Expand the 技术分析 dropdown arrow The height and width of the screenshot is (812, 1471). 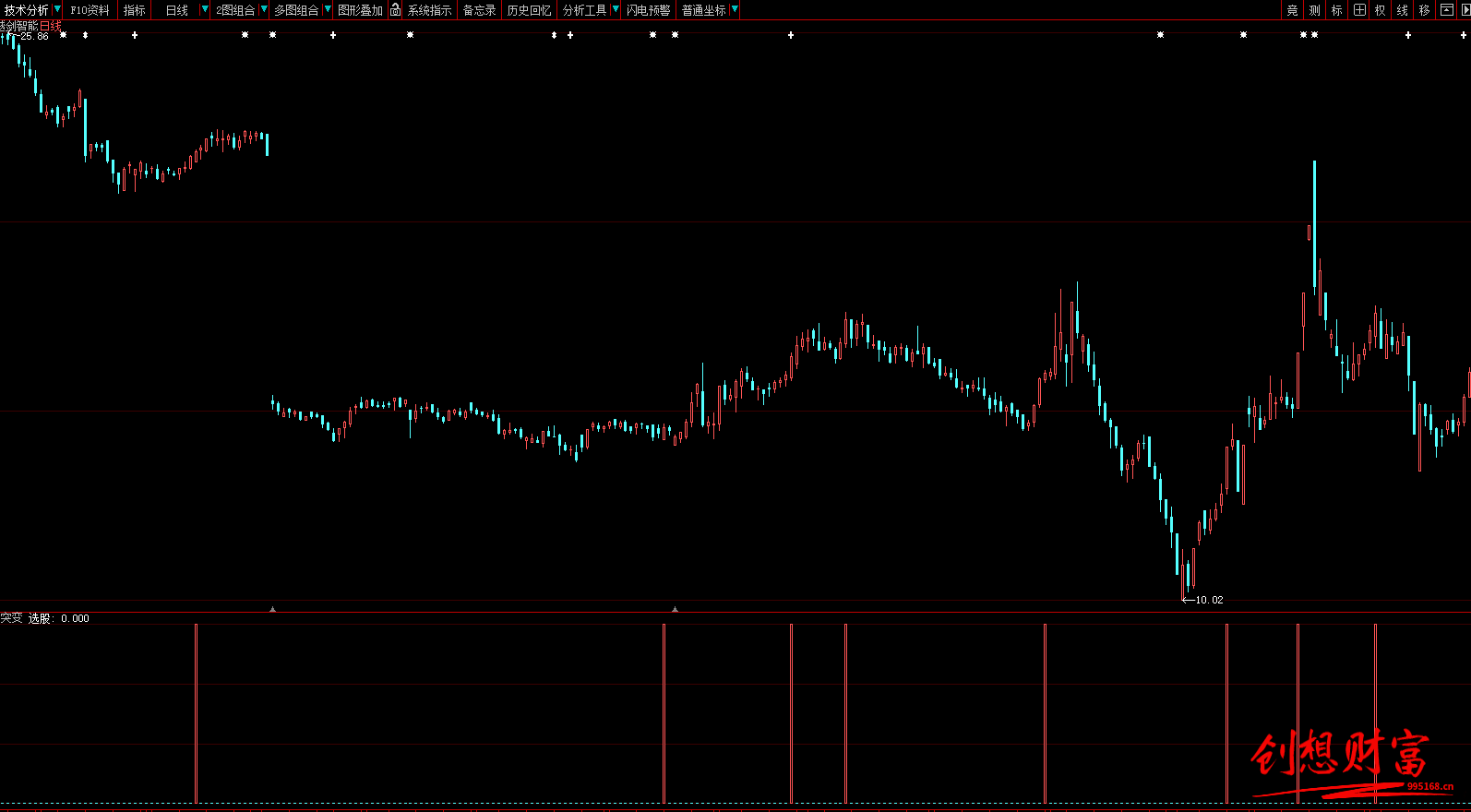click(57, 9)
